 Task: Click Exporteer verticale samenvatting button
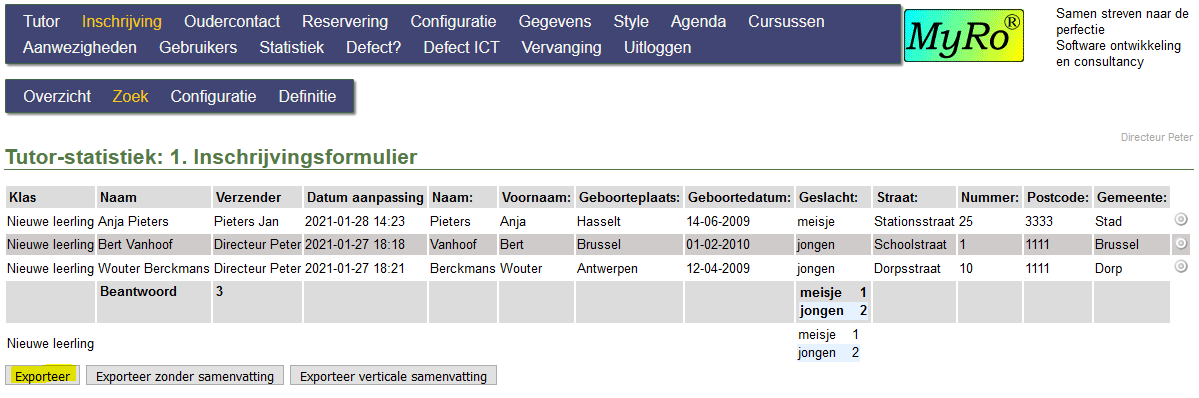click(393, 376)
